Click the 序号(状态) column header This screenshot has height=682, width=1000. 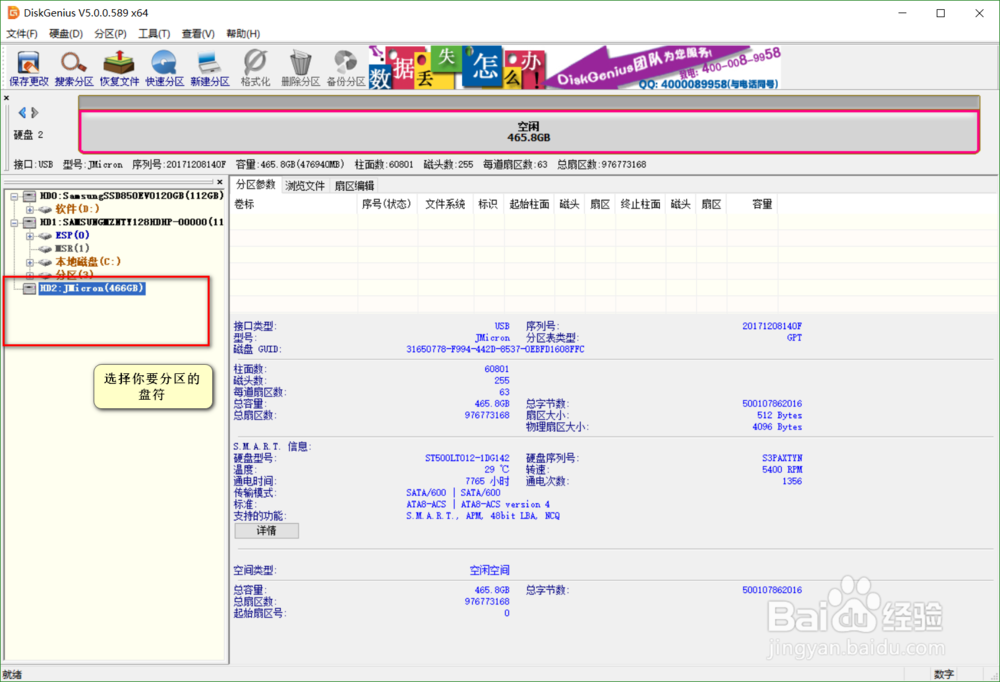(386, 204)
